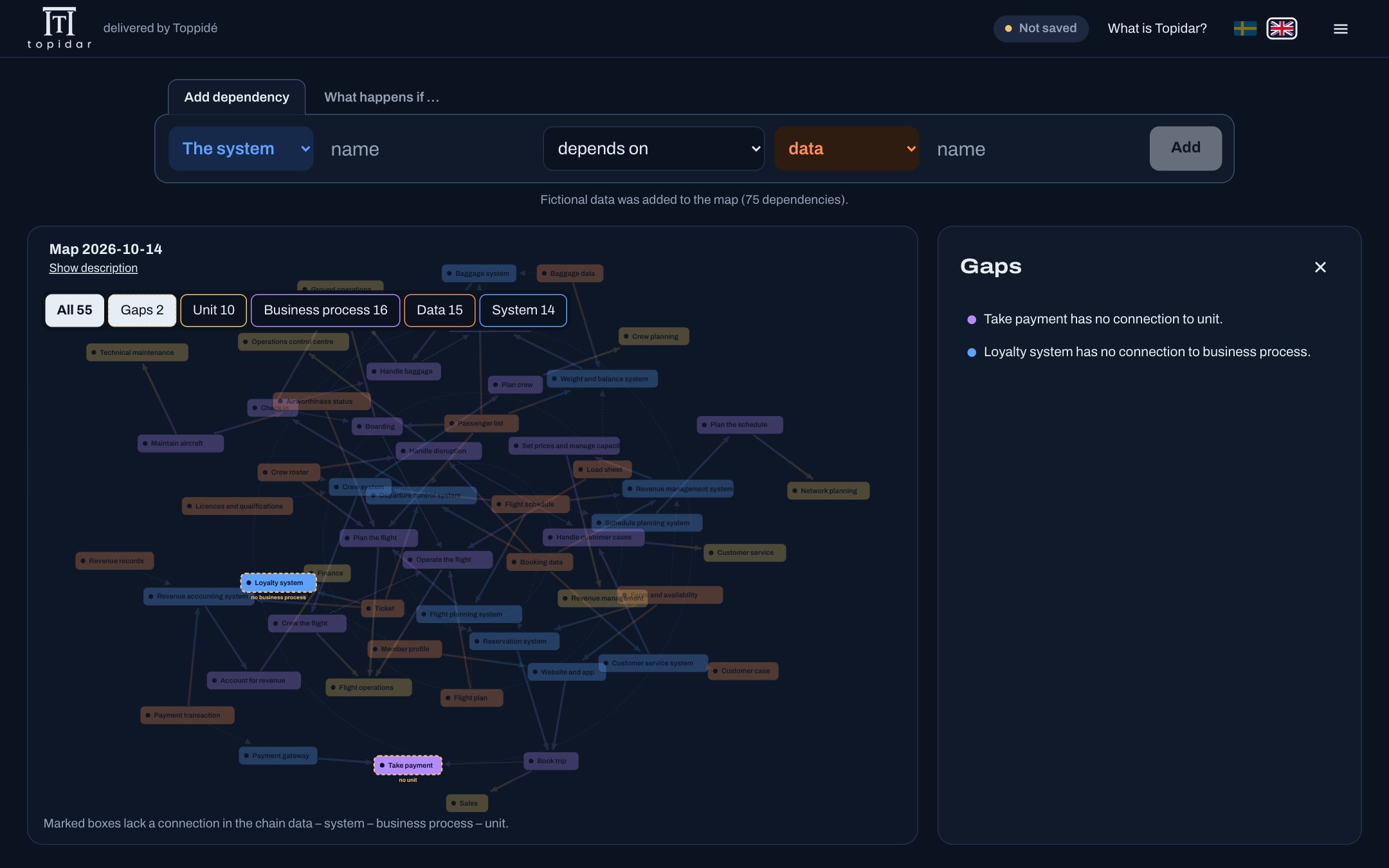
Task: Click the Not saved status badge
Action: click(x=1040, y=28)
